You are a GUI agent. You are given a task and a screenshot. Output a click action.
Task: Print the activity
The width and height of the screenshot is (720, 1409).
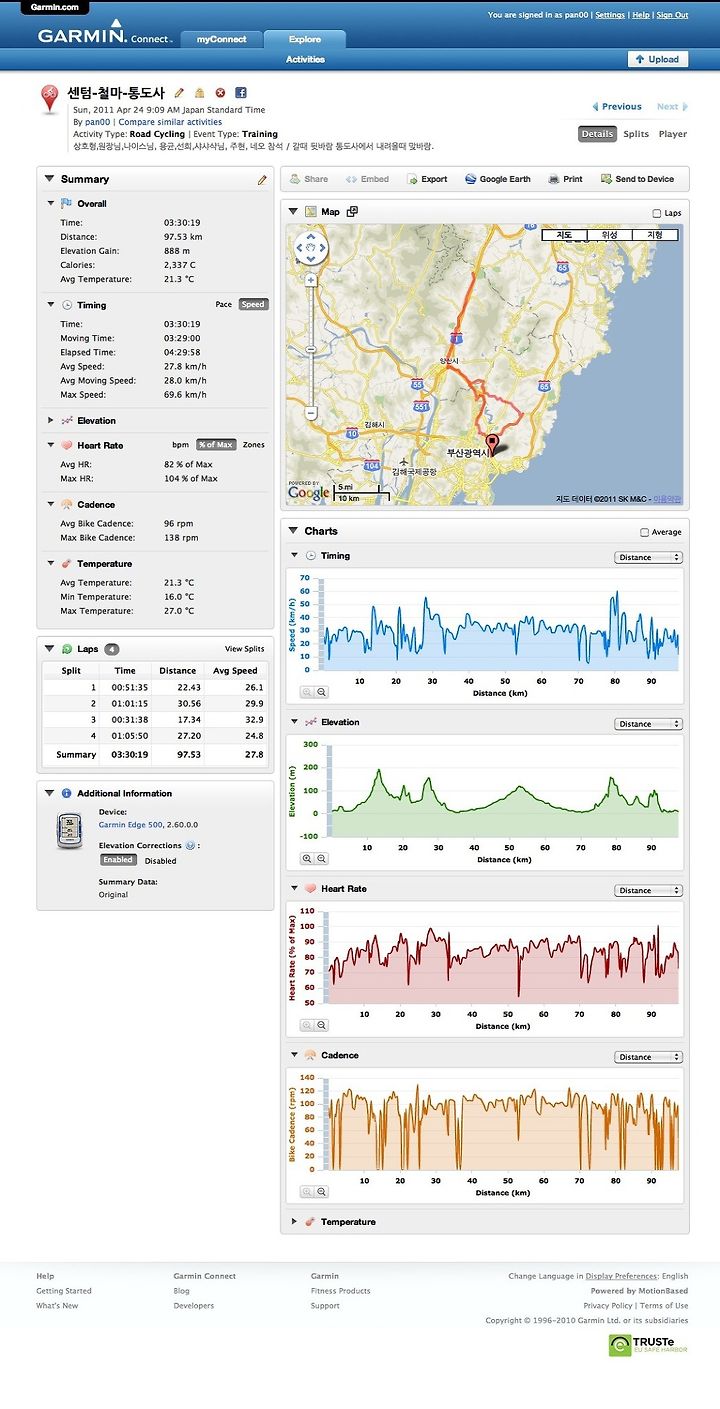pyautogui.click(x=565, y=179)
